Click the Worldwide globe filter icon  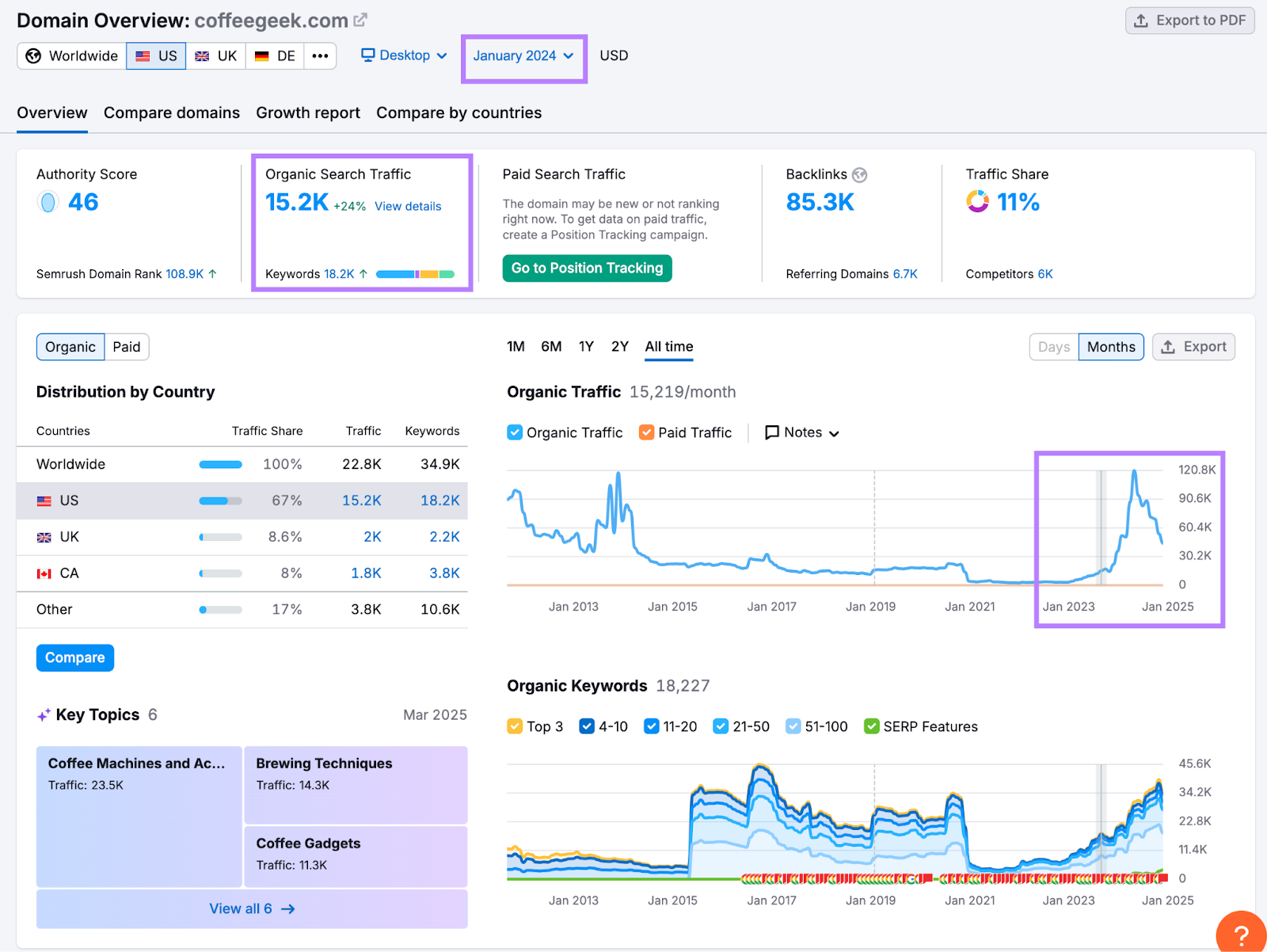(32, 55)
